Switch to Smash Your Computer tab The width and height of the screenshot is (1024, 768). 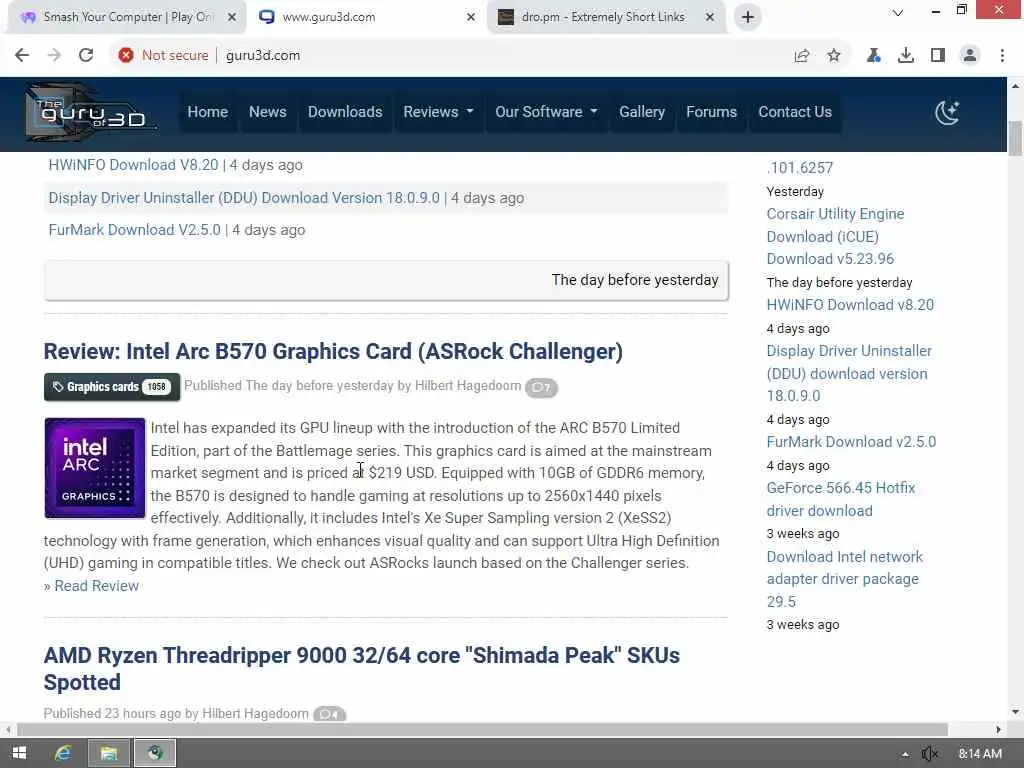tap(127, 17)
